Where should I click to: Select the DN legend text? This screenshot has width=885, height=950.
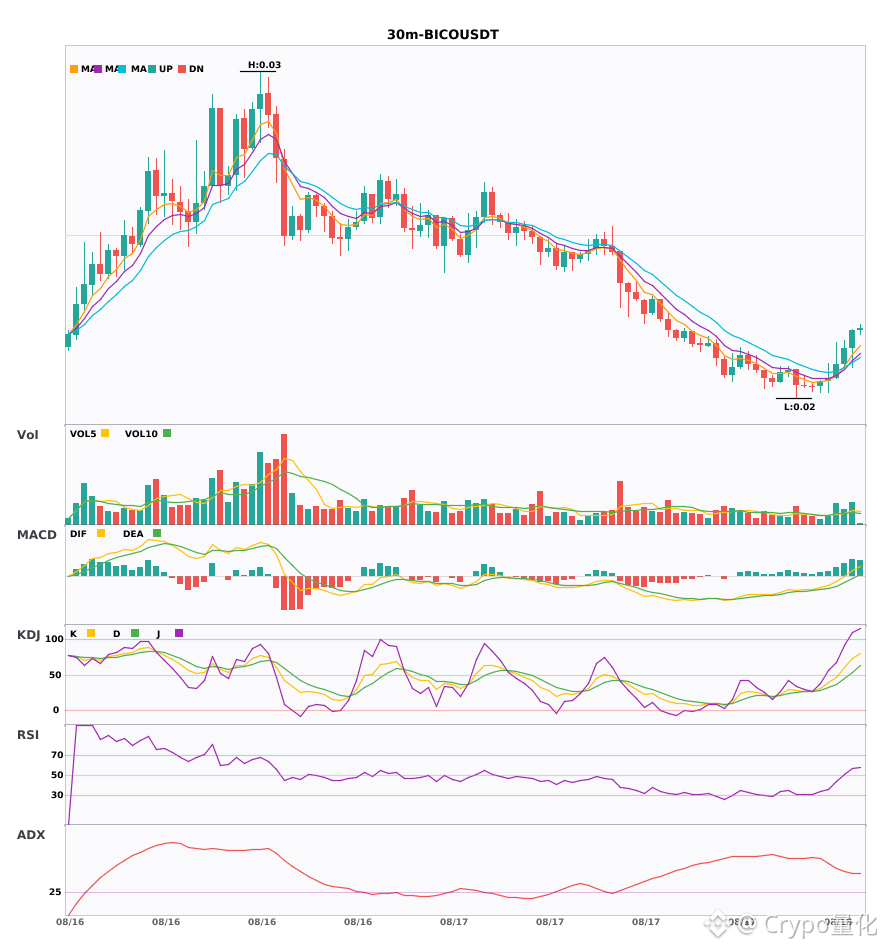(196, 69)
